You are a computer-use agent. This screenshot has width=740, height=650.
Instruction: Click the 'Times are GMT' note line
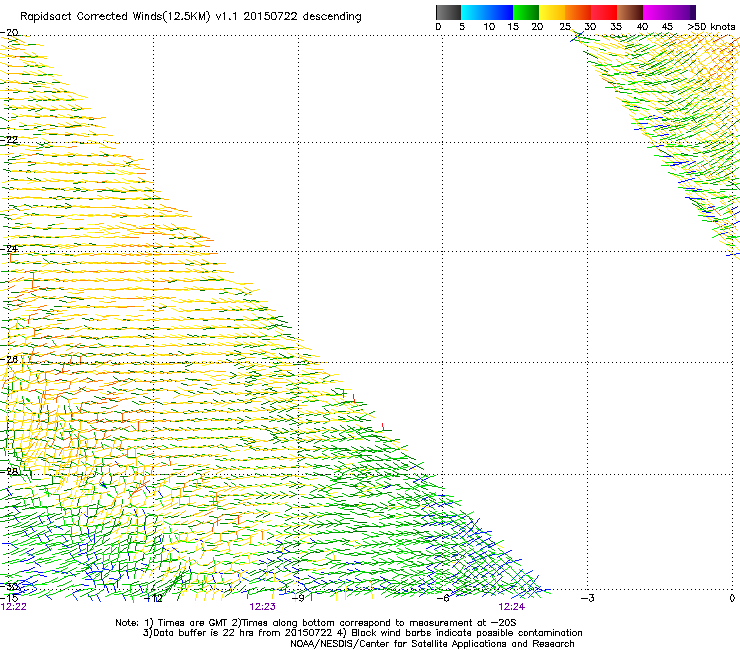coord(316,623)
